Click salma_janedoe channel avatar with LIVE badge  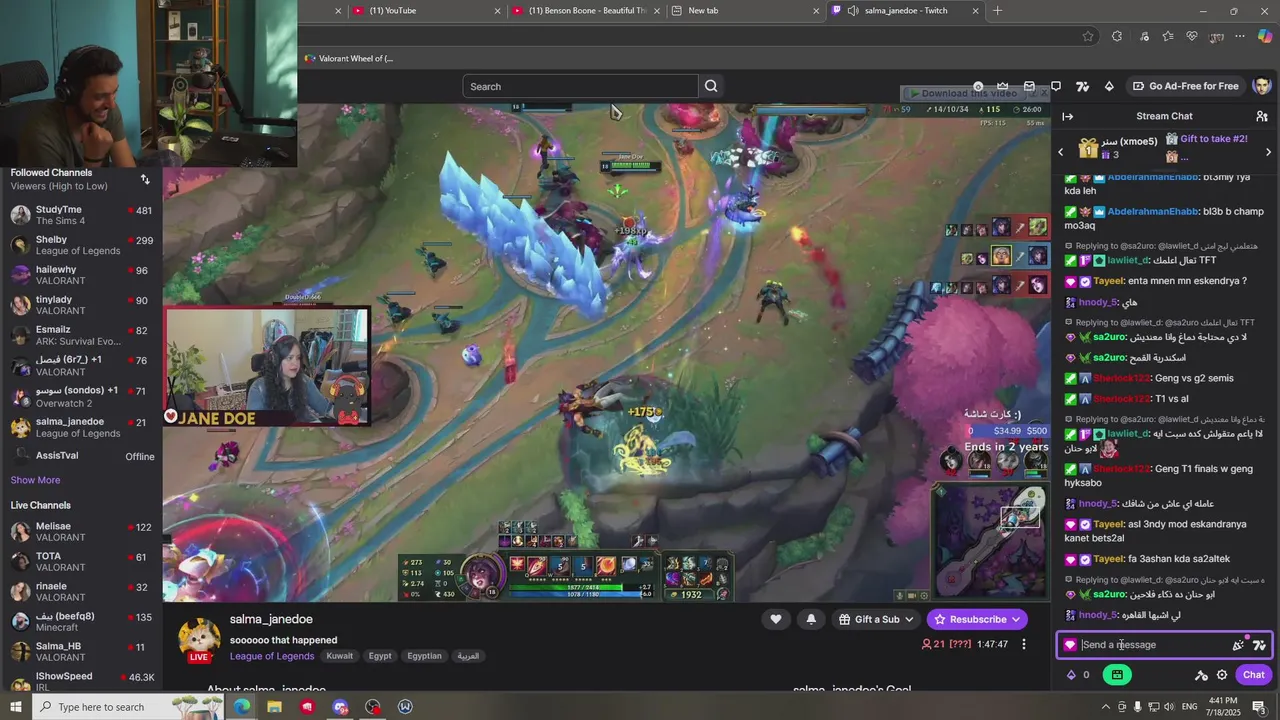[199, 639]
